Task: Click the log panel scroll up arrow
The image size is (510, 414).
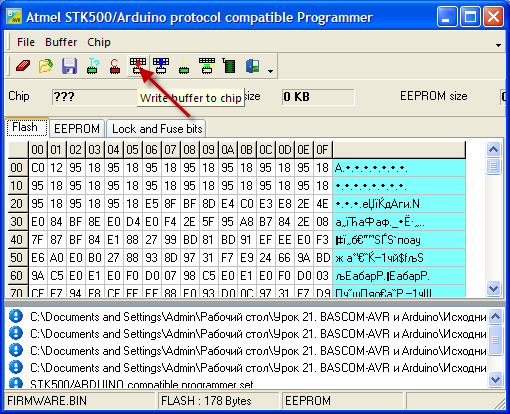Action: coord(495,316)
